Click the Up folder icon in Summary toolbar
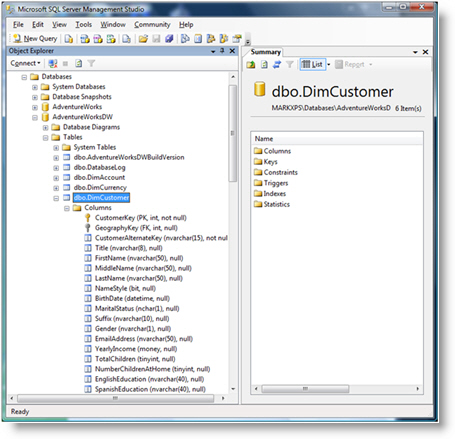This screenshot has width=455, height=439. point(251,64)
